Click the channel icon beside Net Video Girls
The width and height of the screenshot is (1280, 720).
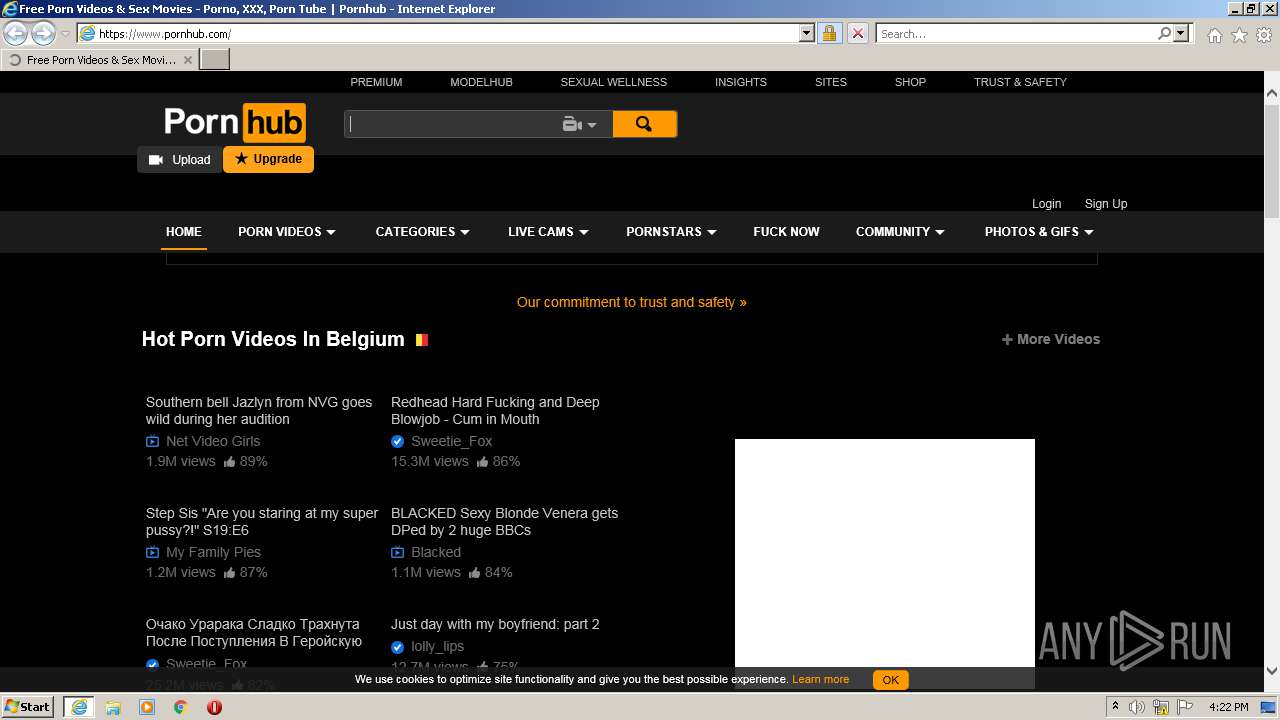point(152,441)
